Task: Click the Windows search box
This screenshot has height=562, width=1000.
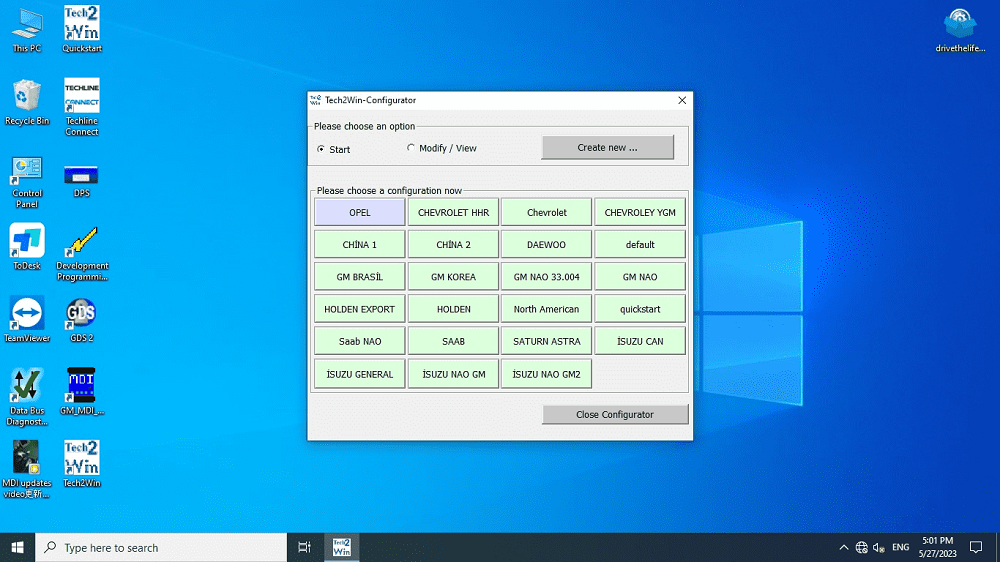Action: [165, 548]
